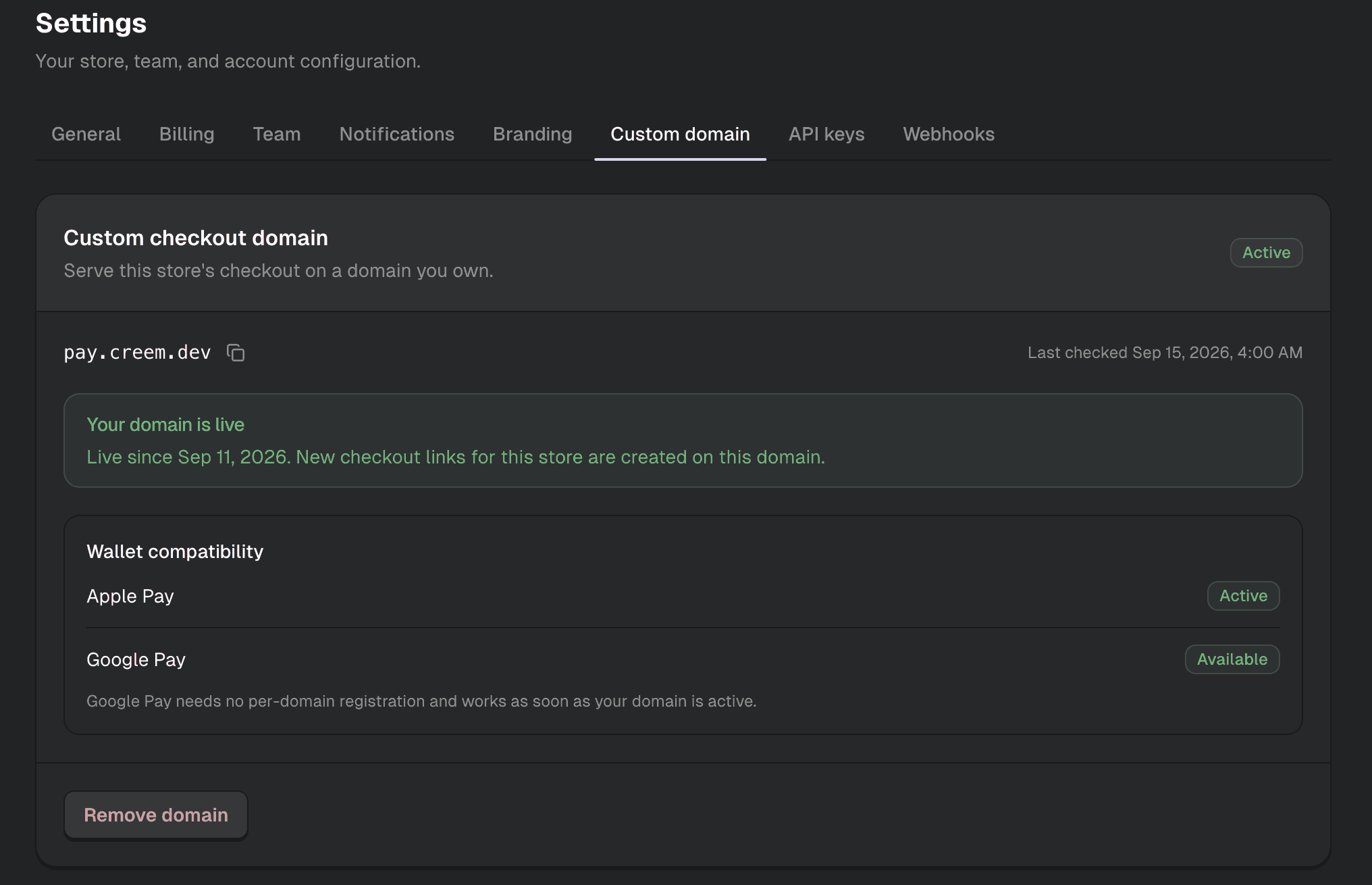Switch to the Billing tab
This screenshot has height=885, width=1372.
click(187, 134)
